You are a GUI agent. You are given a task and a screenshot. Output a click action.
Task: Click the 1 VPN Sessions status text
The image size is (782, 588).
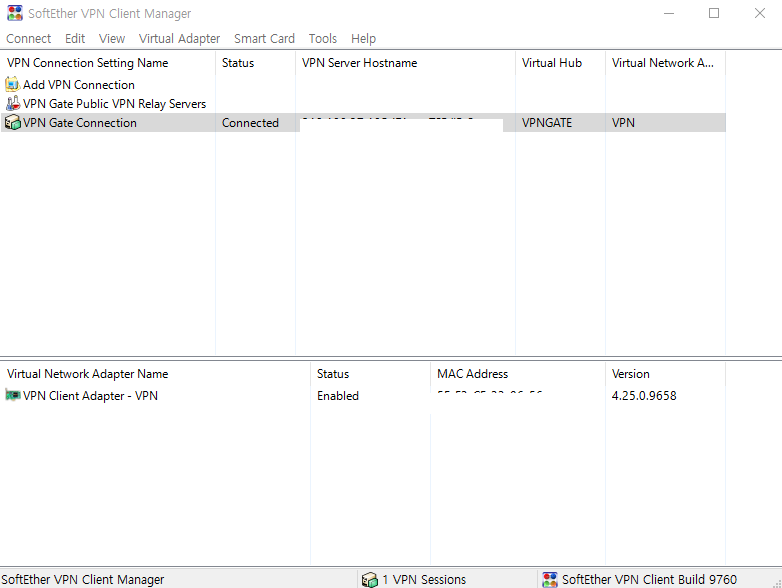pos(424,580)
